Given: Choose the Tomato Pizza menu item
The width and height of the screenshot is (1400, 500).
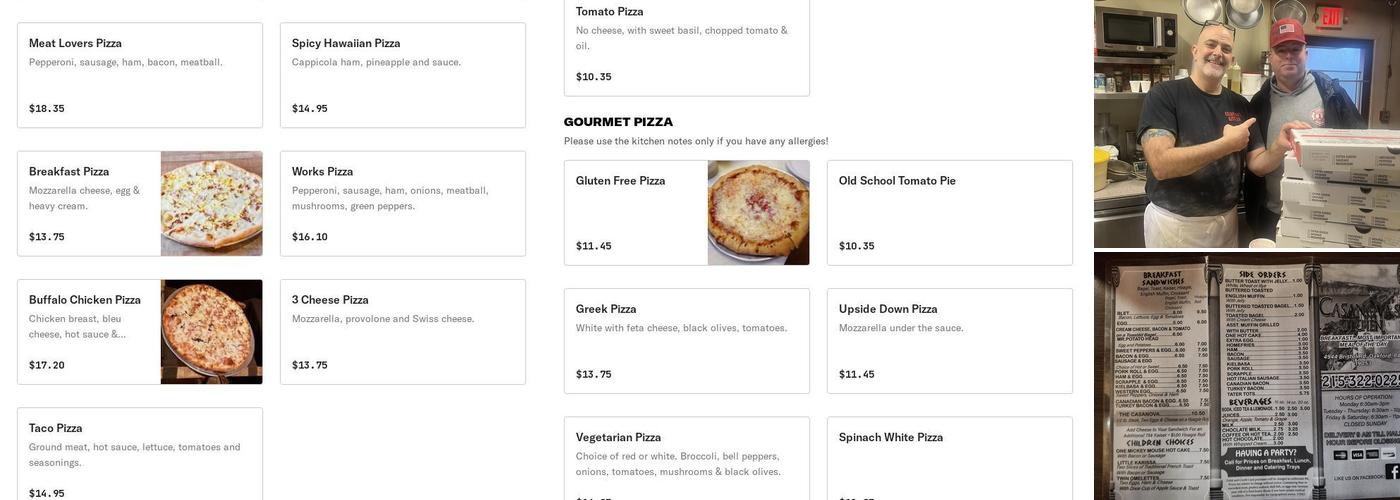Looking at the screenshot, I should point(686,45).
